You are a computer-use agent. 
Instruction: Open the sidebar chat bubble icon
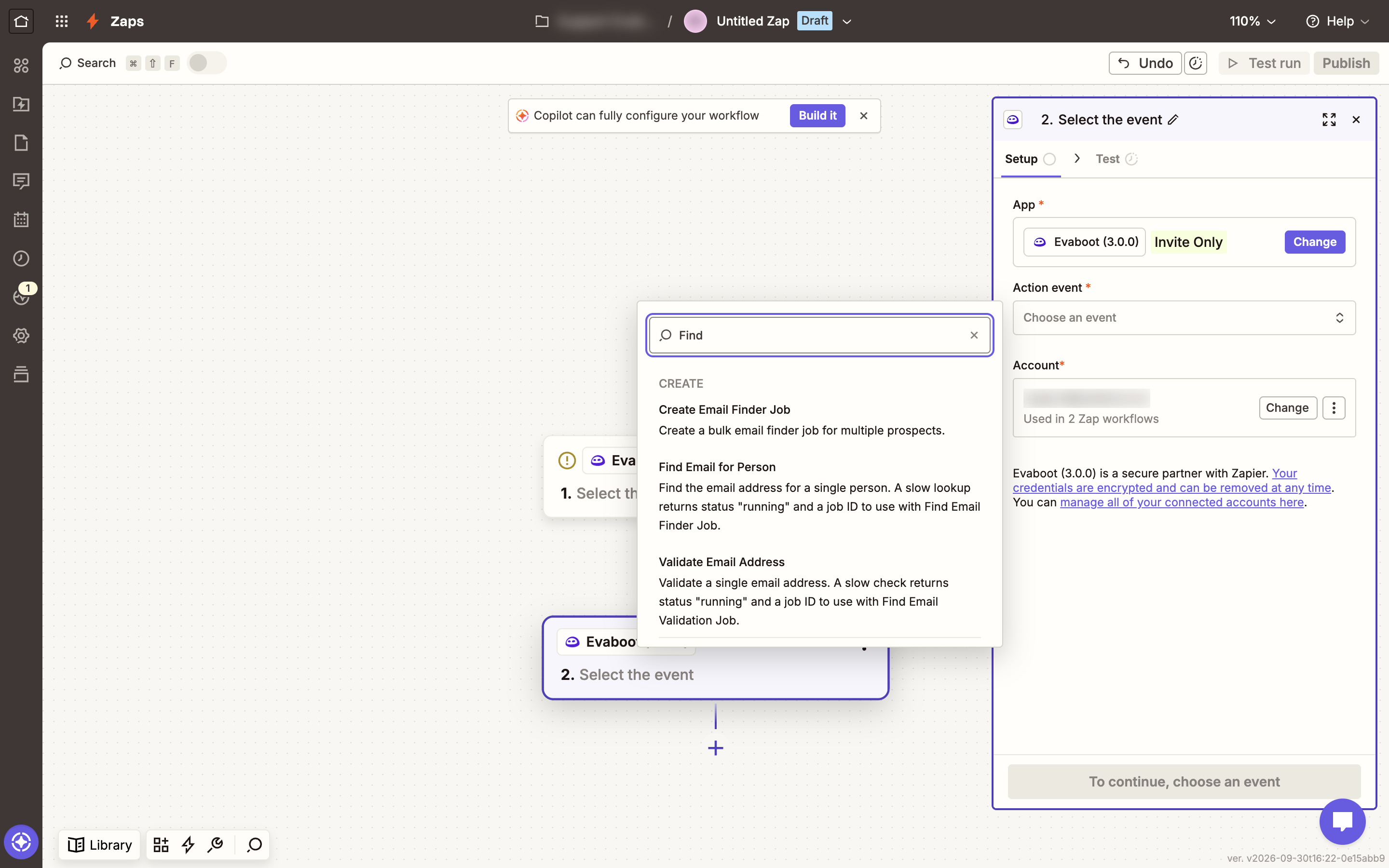(21, 181)
